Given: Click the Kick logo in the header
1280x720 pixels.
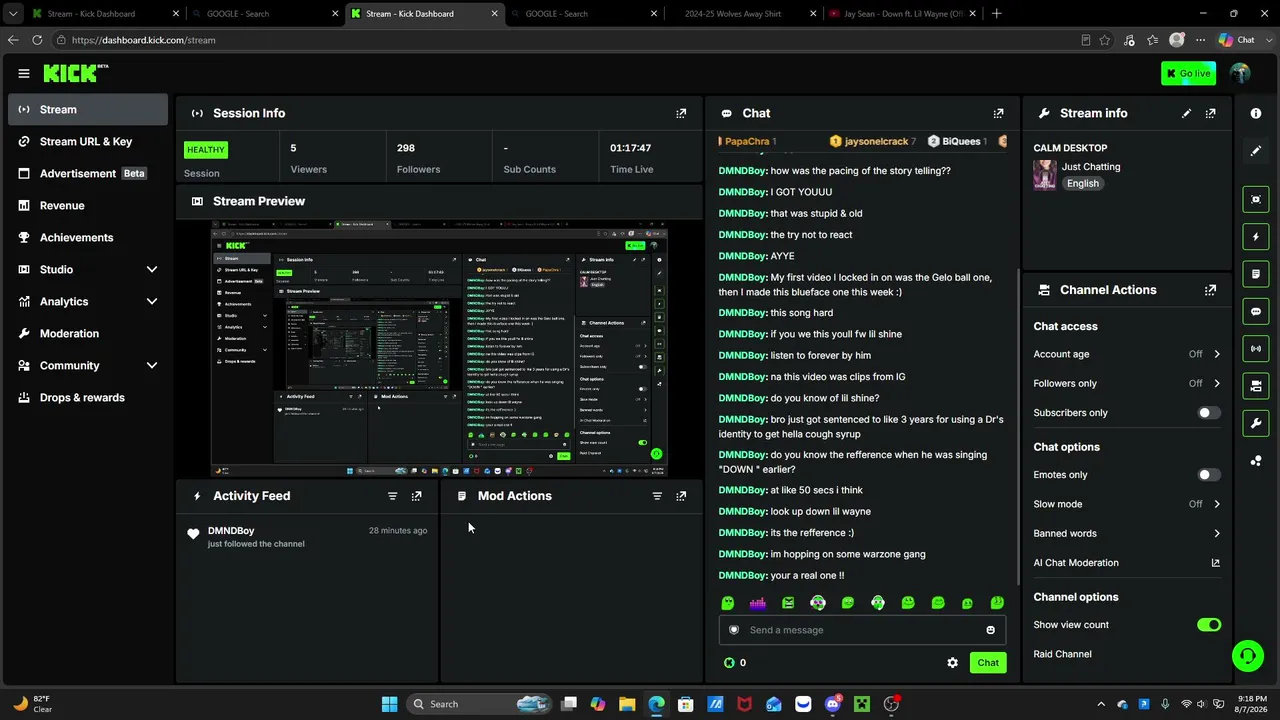Looking at the screenshot, I should pyautogui.click(x=75, y=73).
